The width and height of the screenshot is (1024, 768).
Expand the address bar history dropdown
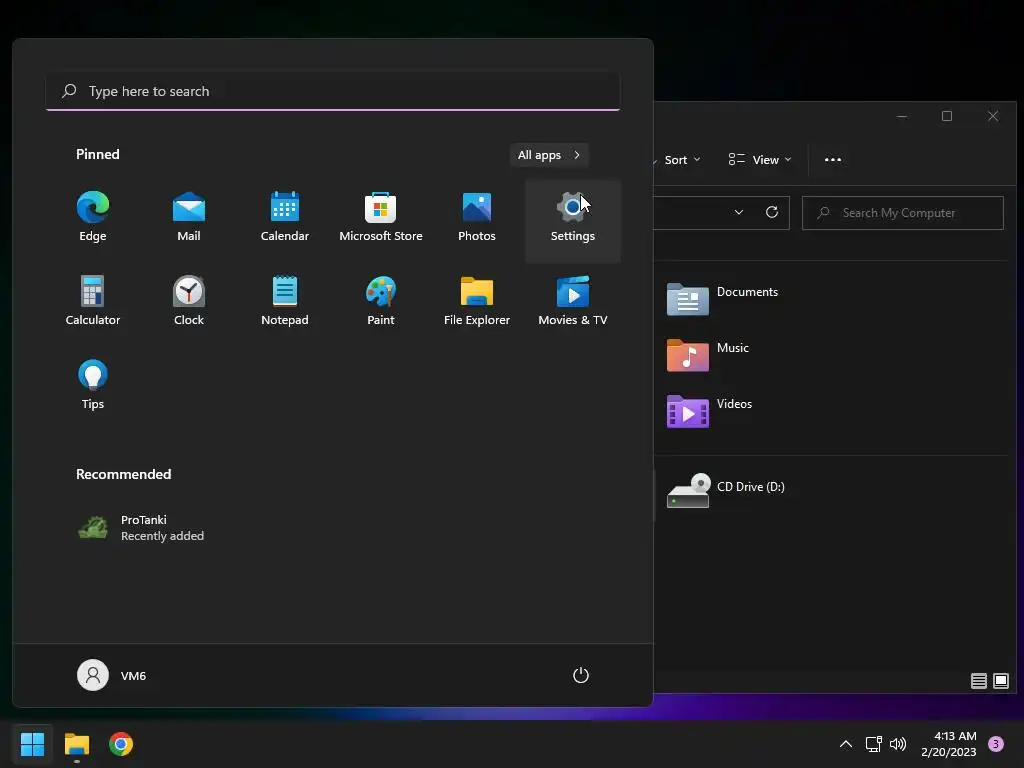[x=739, y=212]
